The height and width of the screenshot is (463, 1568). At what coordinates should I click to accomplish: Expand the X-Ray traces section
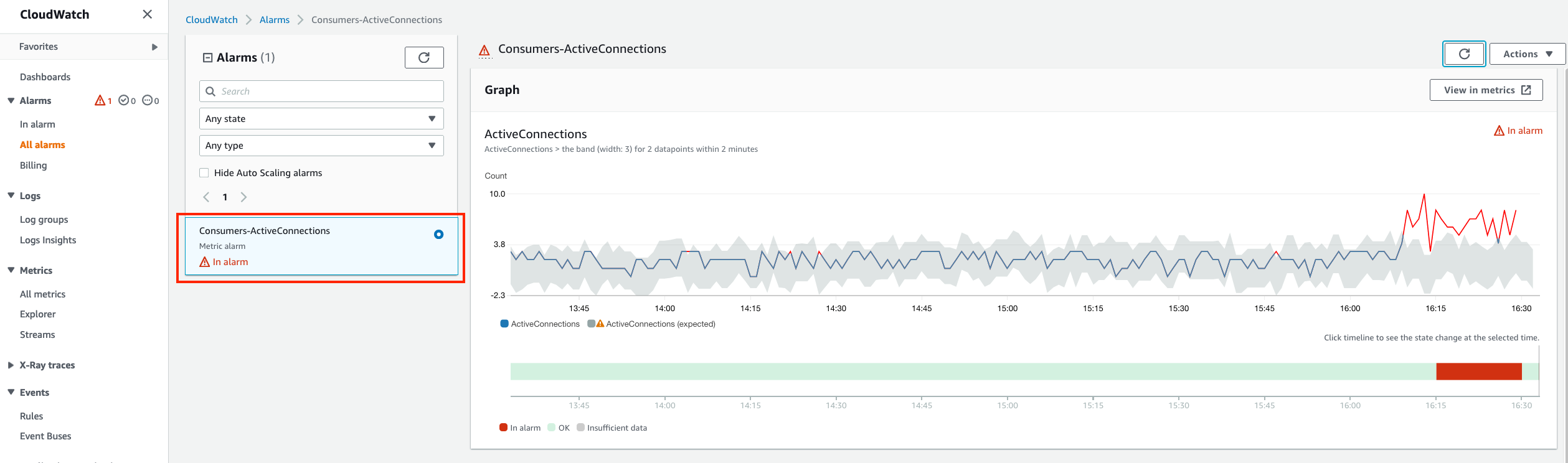[11, 365]
